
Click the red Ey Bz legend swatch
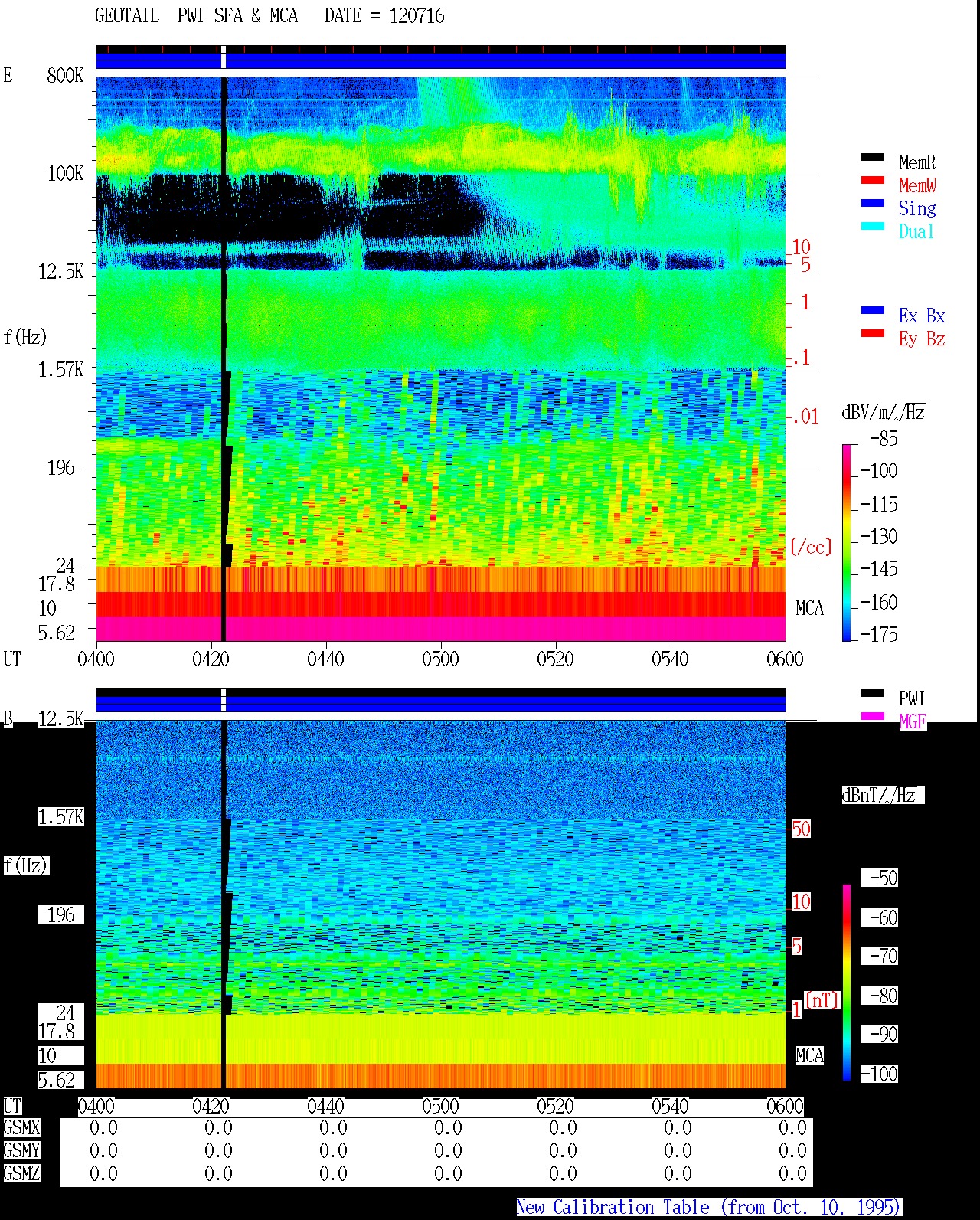(x=873, y=333)
